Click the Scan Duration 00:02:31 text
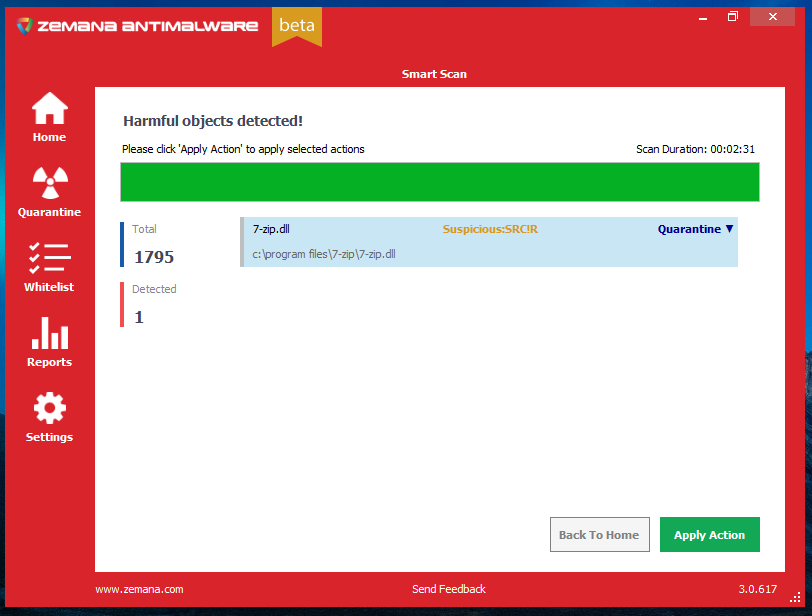The height and width of the screenshot is (616, 812). click(695, 149)
